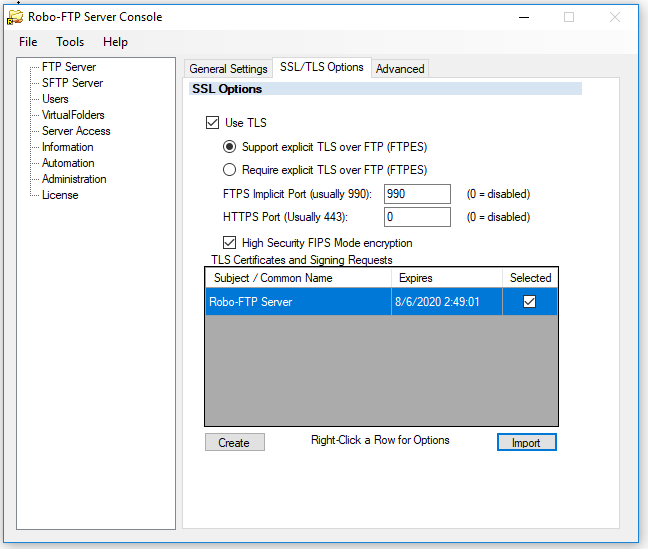Select FTP Server in the tree

point(69,67)
